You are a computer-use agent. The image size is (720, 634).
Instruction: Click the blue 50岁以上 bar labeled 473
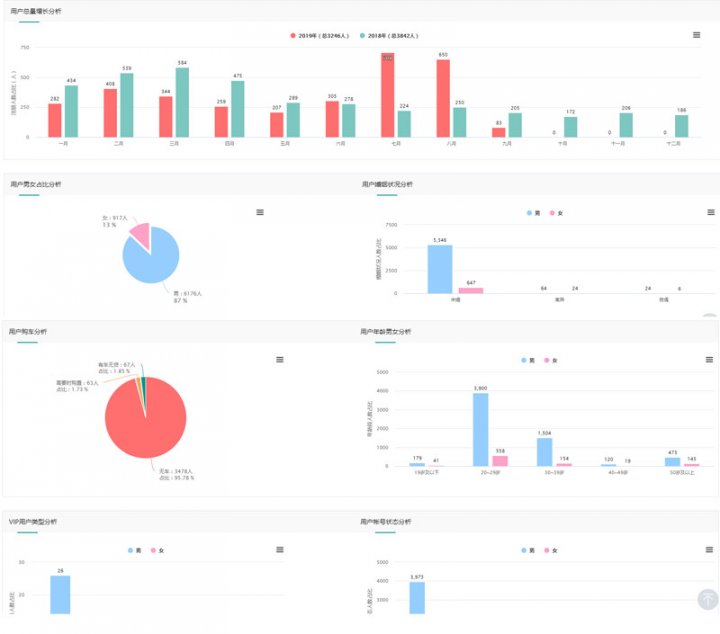point(673,462)
